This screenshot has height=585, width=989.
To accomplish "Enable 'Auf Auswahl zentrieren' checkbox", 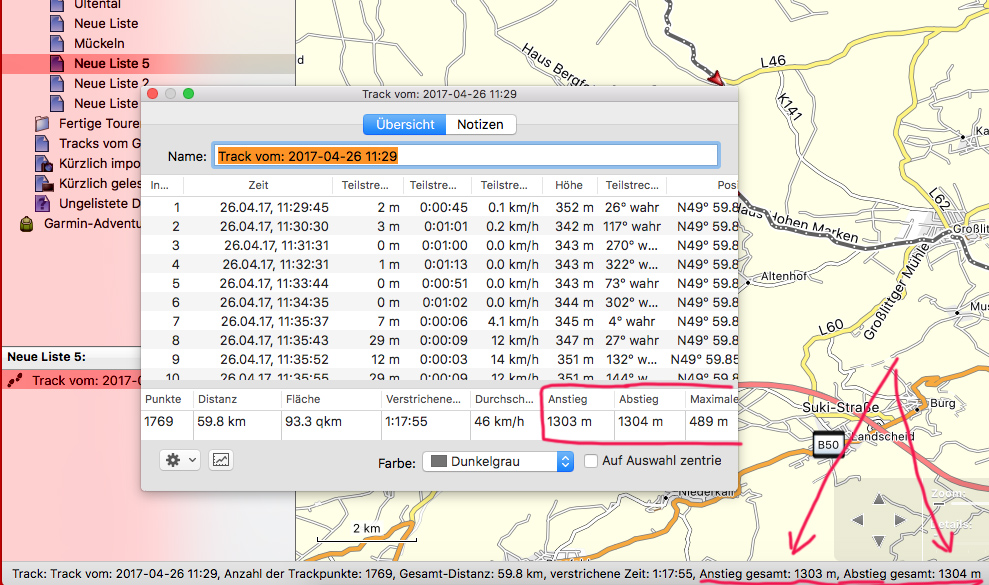I will click(x=592, y=461).
